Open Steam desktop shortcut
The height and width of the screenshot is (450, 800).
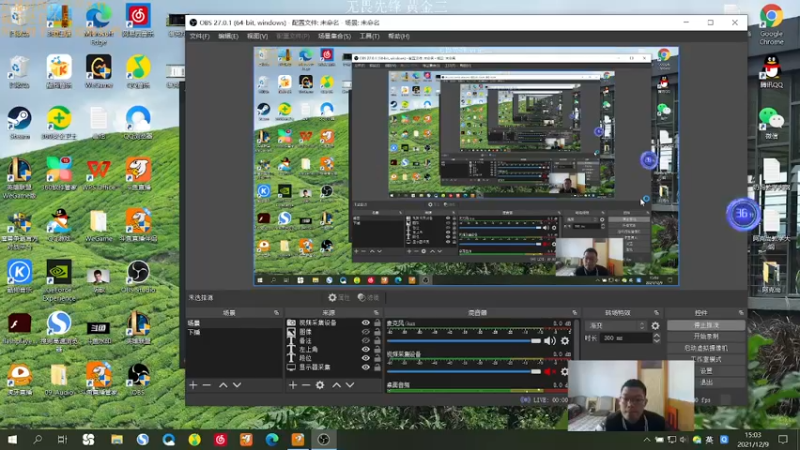click(x=19, y=123)
